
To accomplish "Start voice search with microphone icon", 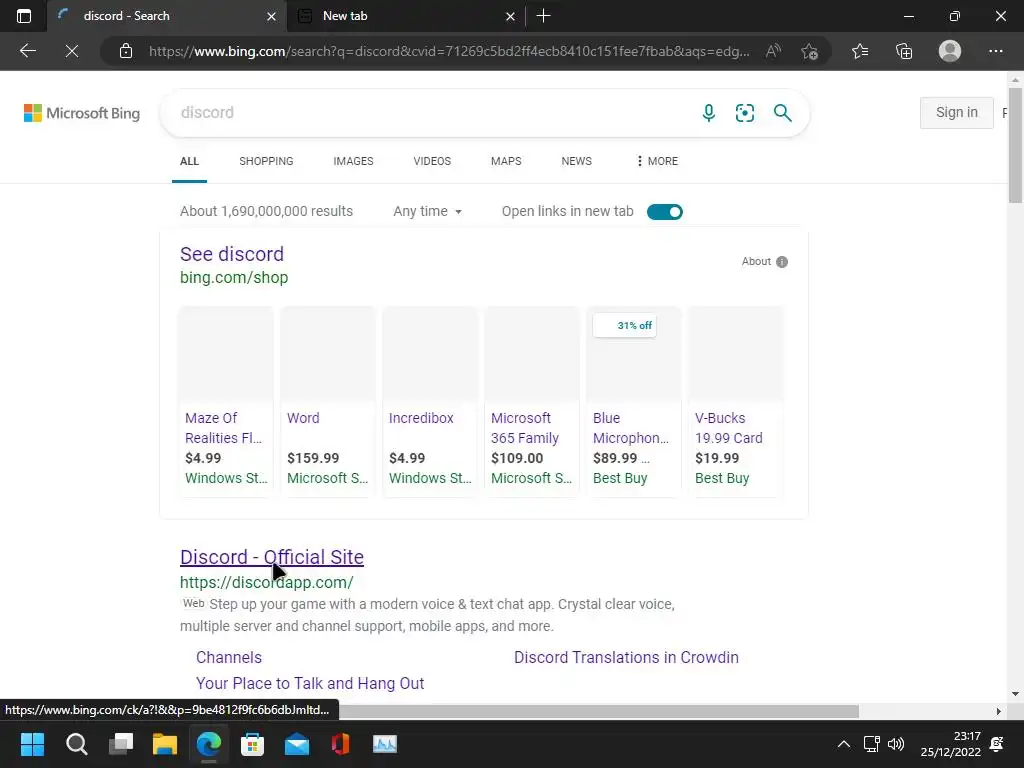I will click(709, 113).
